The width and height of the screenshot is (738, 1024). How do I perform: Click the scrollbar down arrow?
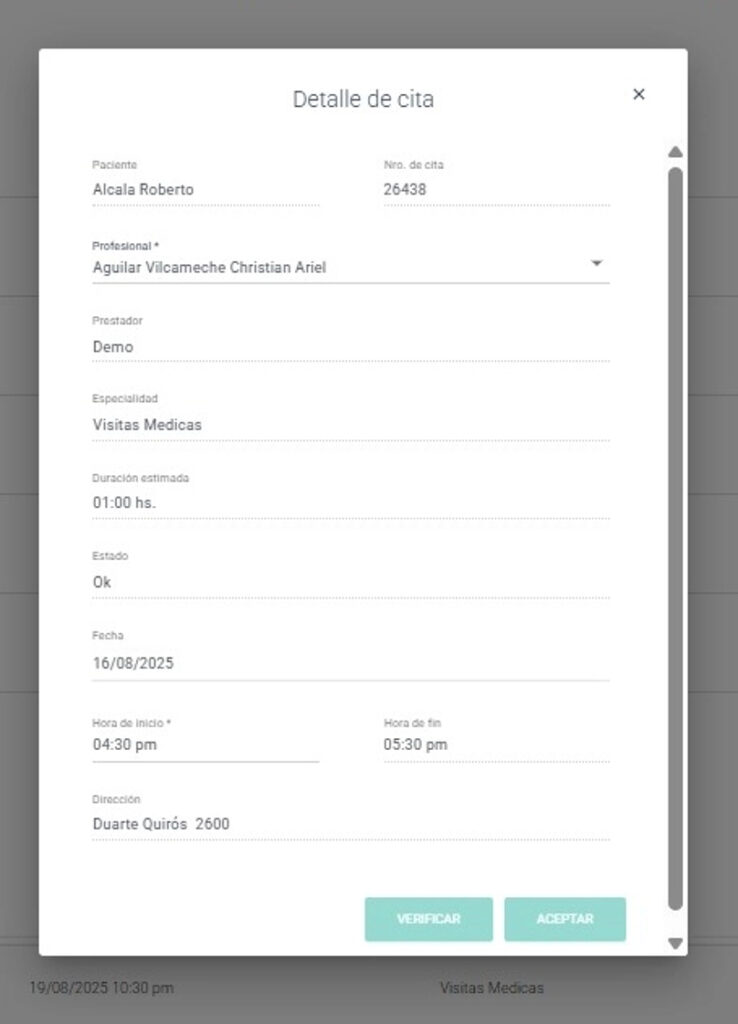(x=675, y=943)
